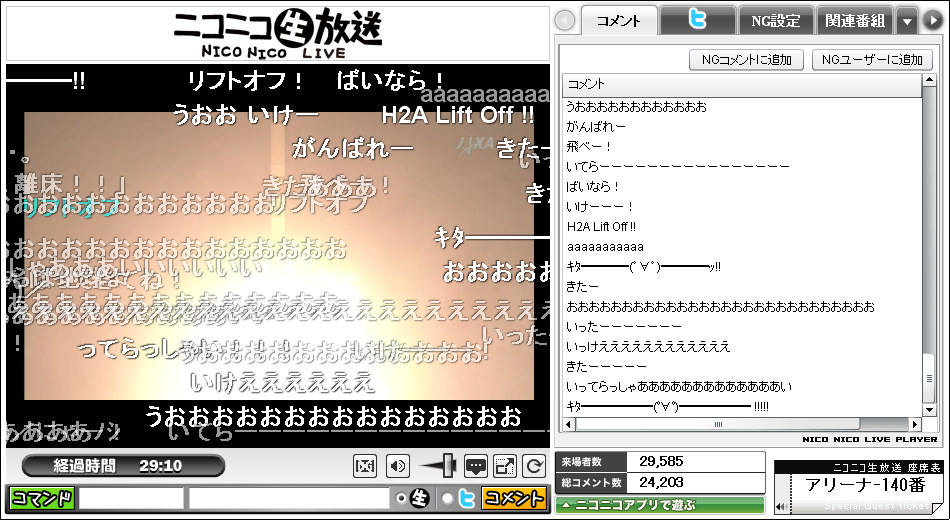950x520 pixels.
Task: Click the comment list scroll-down arrow
Action: pos(929,410)
